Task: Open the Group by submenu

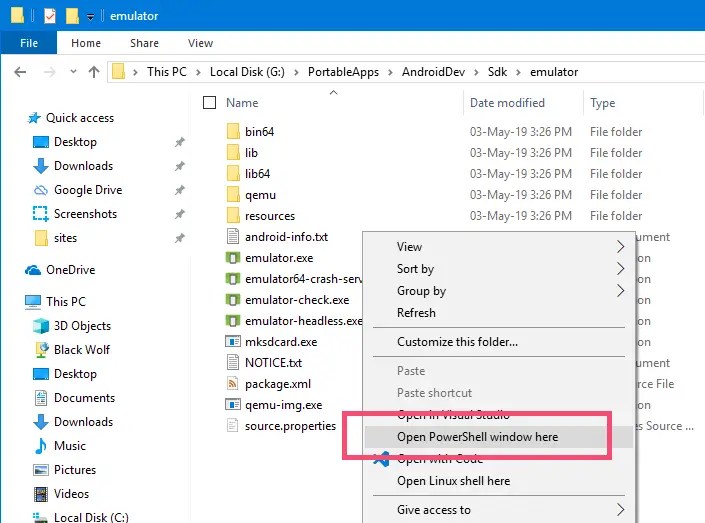Action: coord(499,291)
